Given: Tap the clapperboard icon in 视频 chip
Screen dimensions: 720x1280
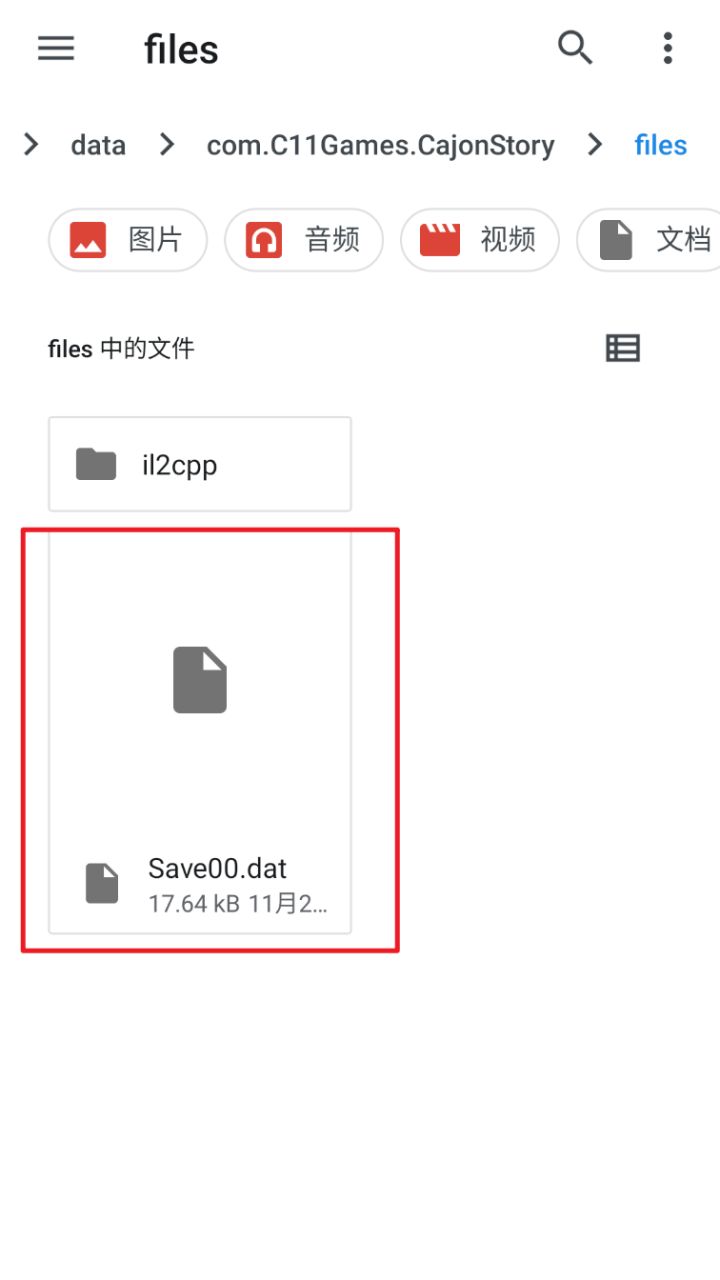Looking at the screenshot, I should pos(440,240).
